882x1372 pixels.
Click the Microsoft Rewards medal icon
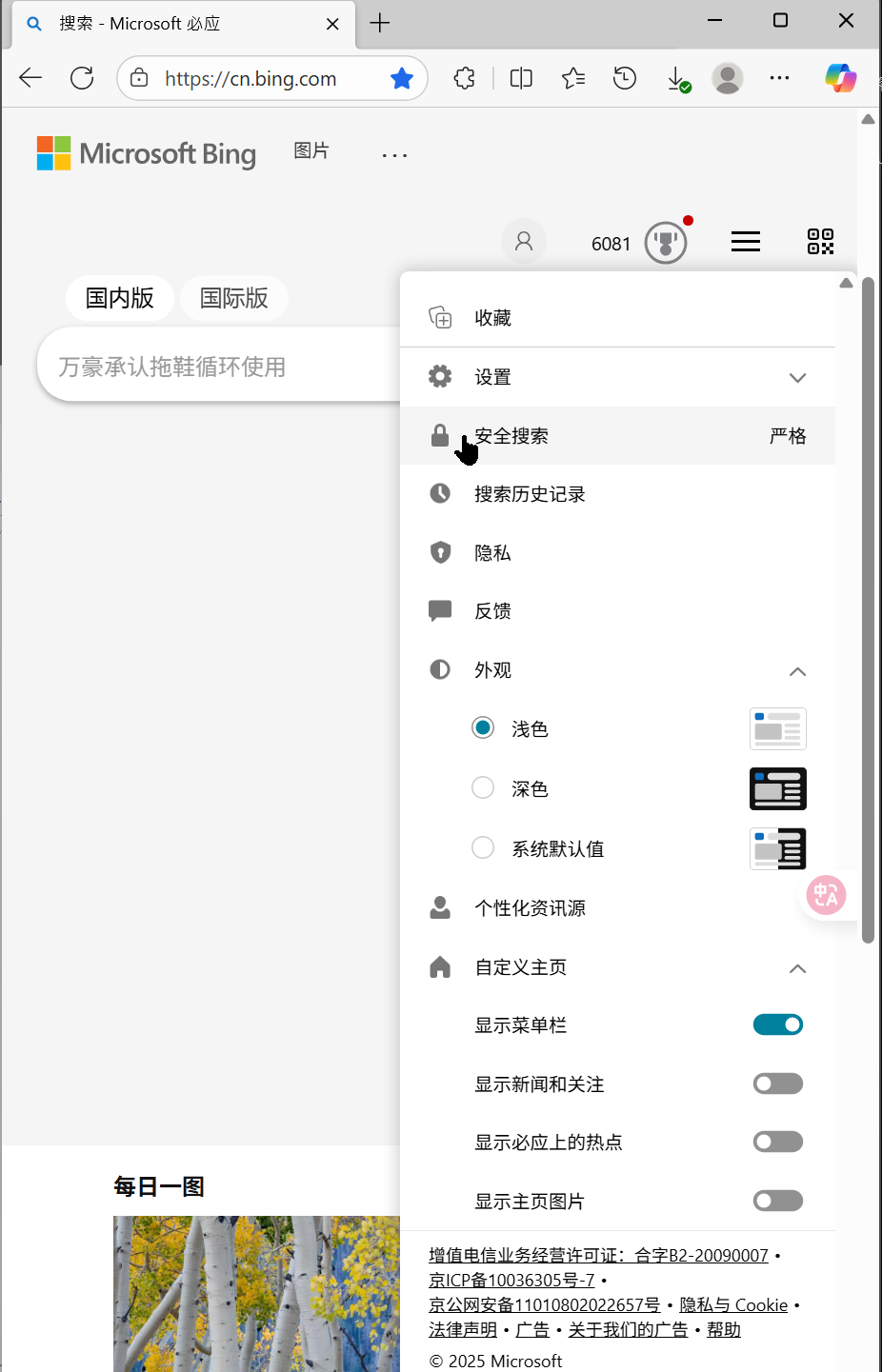click(665, 242)
